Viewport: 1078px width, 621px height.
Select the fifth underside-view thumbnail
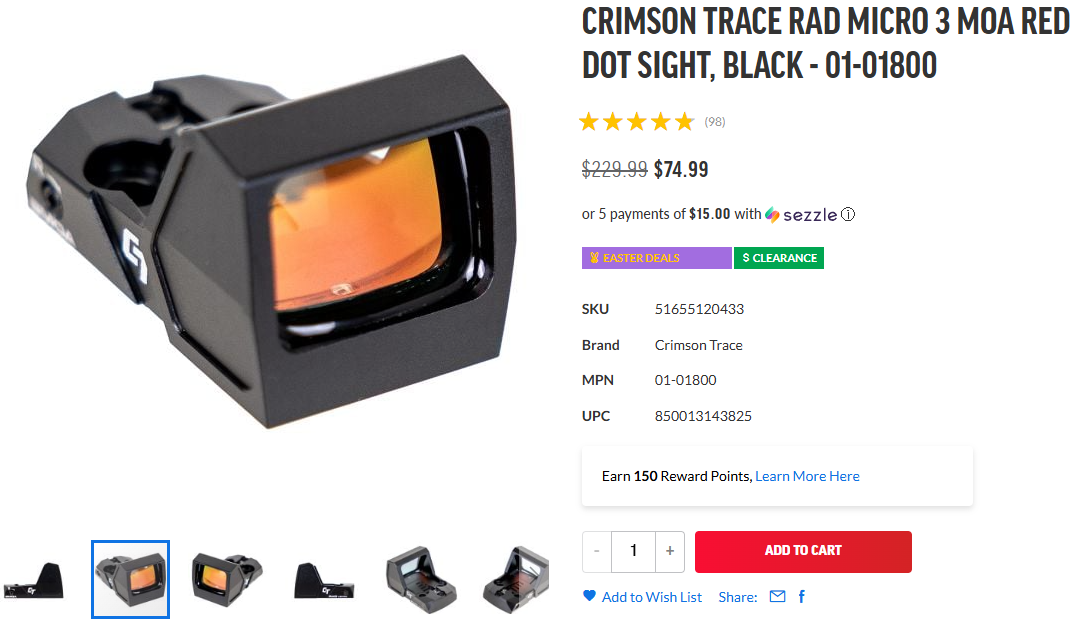click(x=421, y=580)
